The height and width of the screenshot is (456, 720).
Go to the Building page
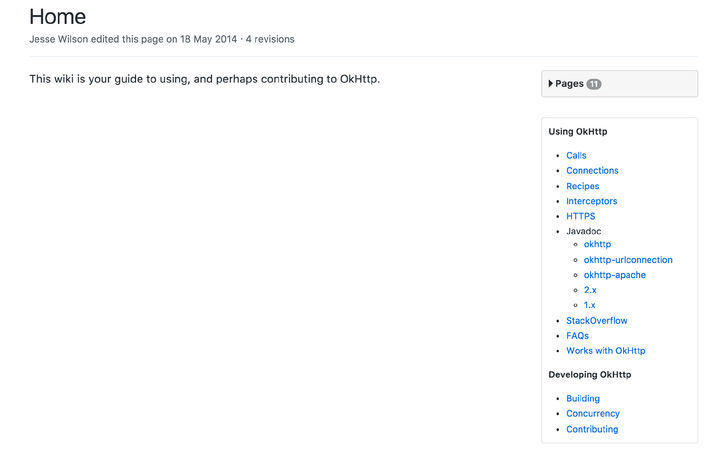coord(583,398)
